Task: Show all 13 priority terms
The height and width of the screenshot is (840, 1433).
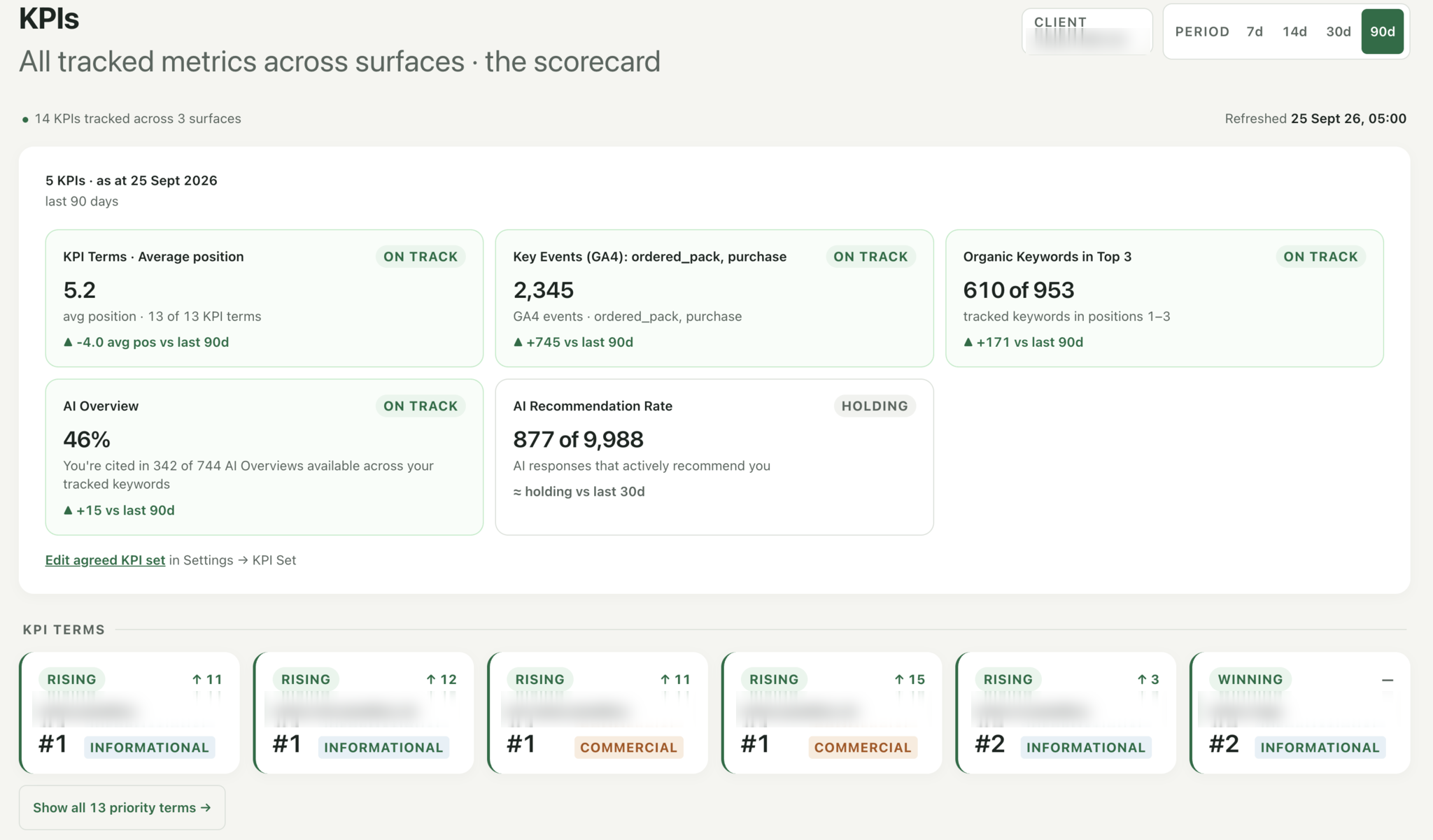Action: [122, 807]
